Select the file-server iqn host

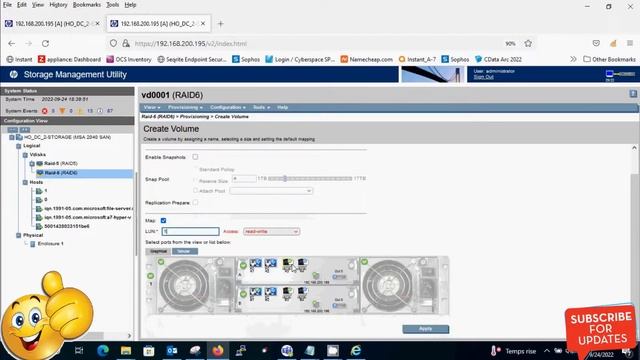[88, 209]
